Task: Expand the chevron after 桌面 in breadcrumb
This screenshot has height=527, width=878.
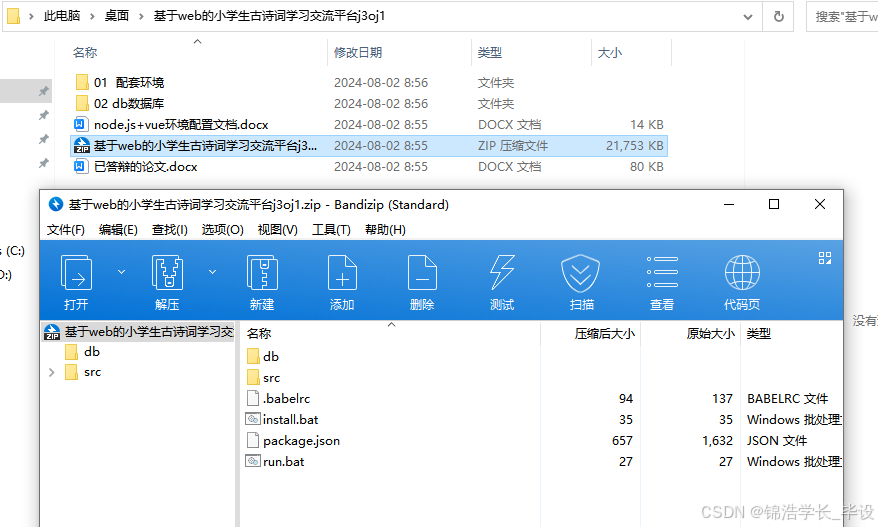Action: click(142, 16)
